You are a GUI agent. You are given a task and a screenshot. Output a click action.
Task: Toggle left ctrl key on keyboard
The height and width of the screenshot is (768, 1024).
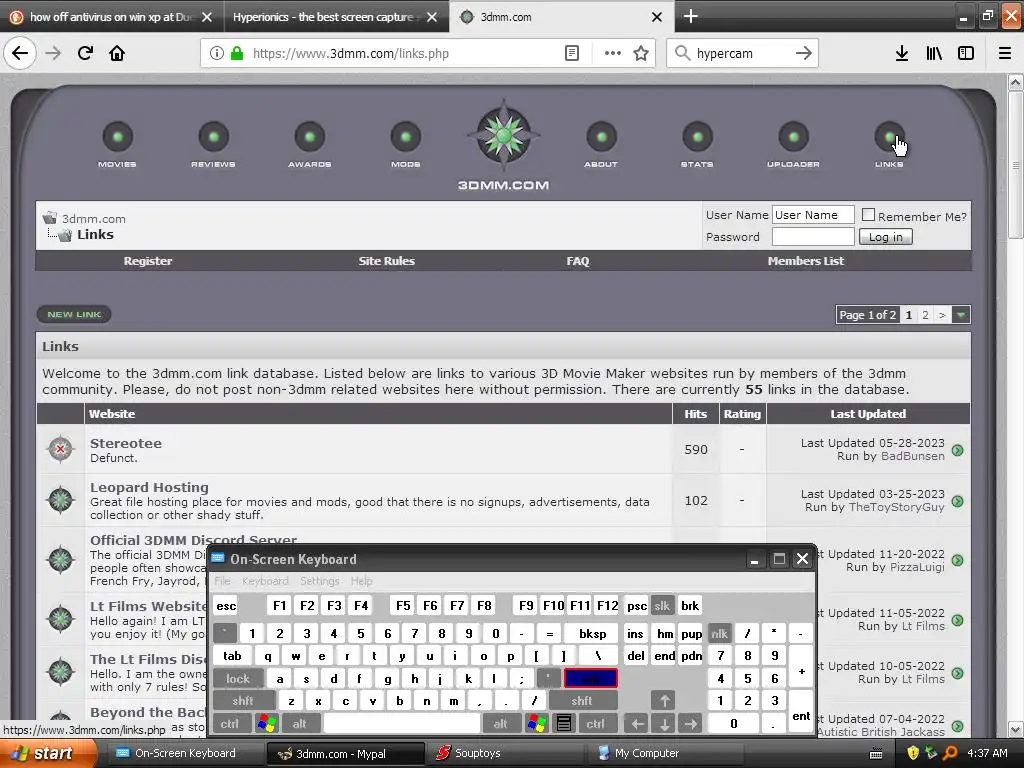pos(229,724)
